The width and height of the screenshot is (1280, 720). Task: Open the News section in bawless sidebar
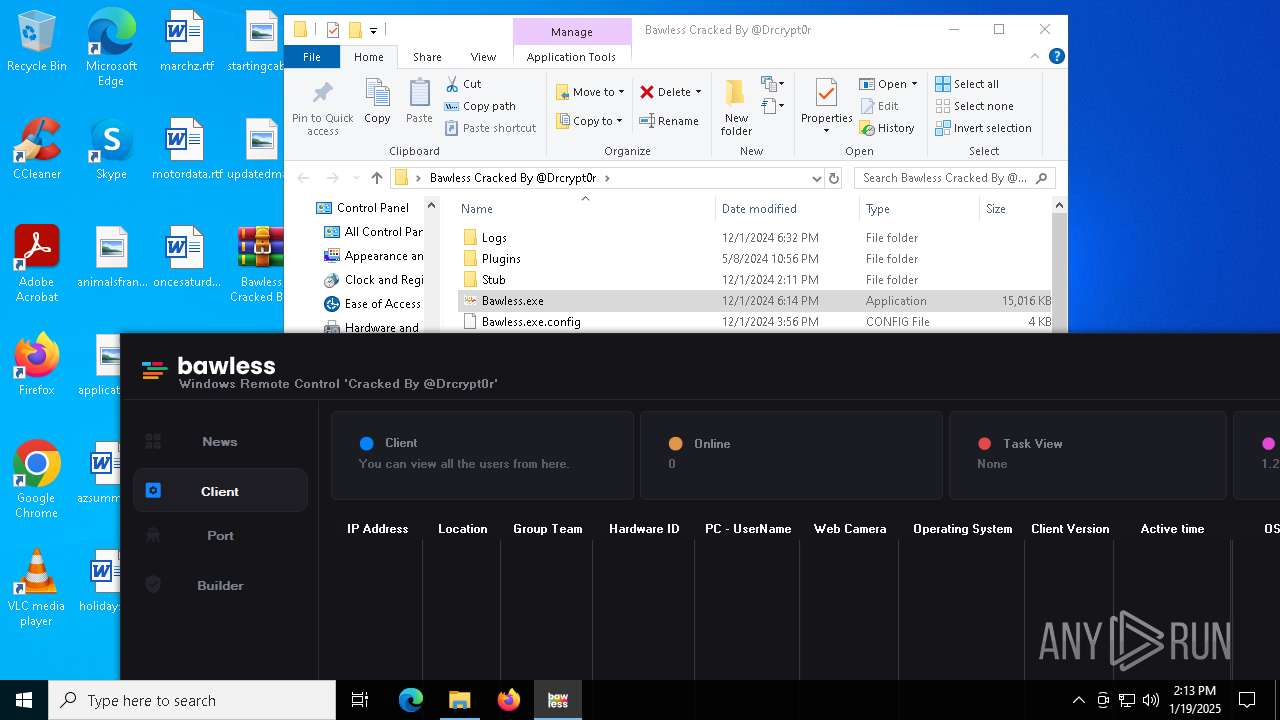pyautogui.click(x=219, y=441)
